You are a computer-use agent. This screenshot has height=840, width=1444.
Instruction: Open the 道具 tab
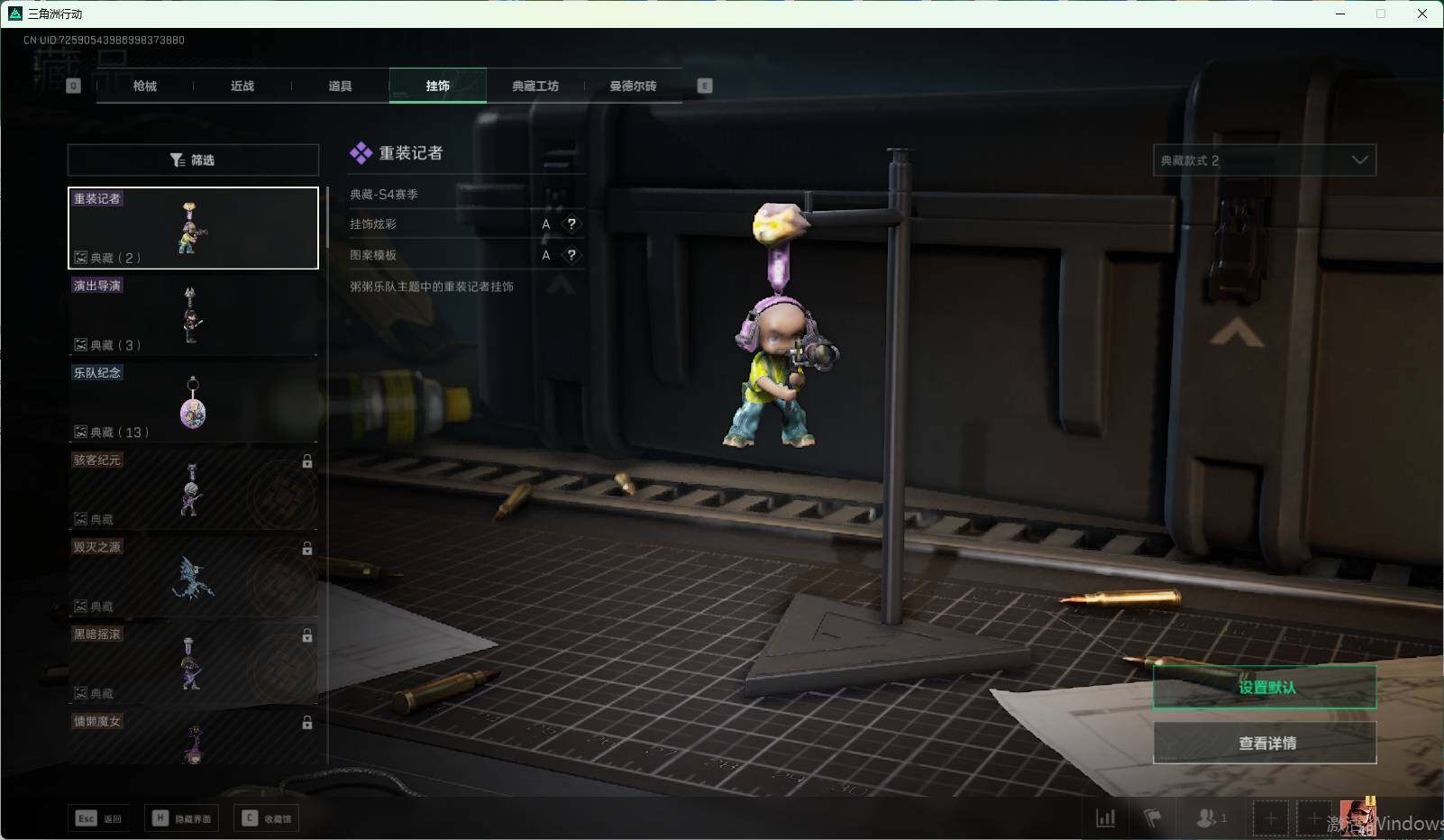click(340, 86)
